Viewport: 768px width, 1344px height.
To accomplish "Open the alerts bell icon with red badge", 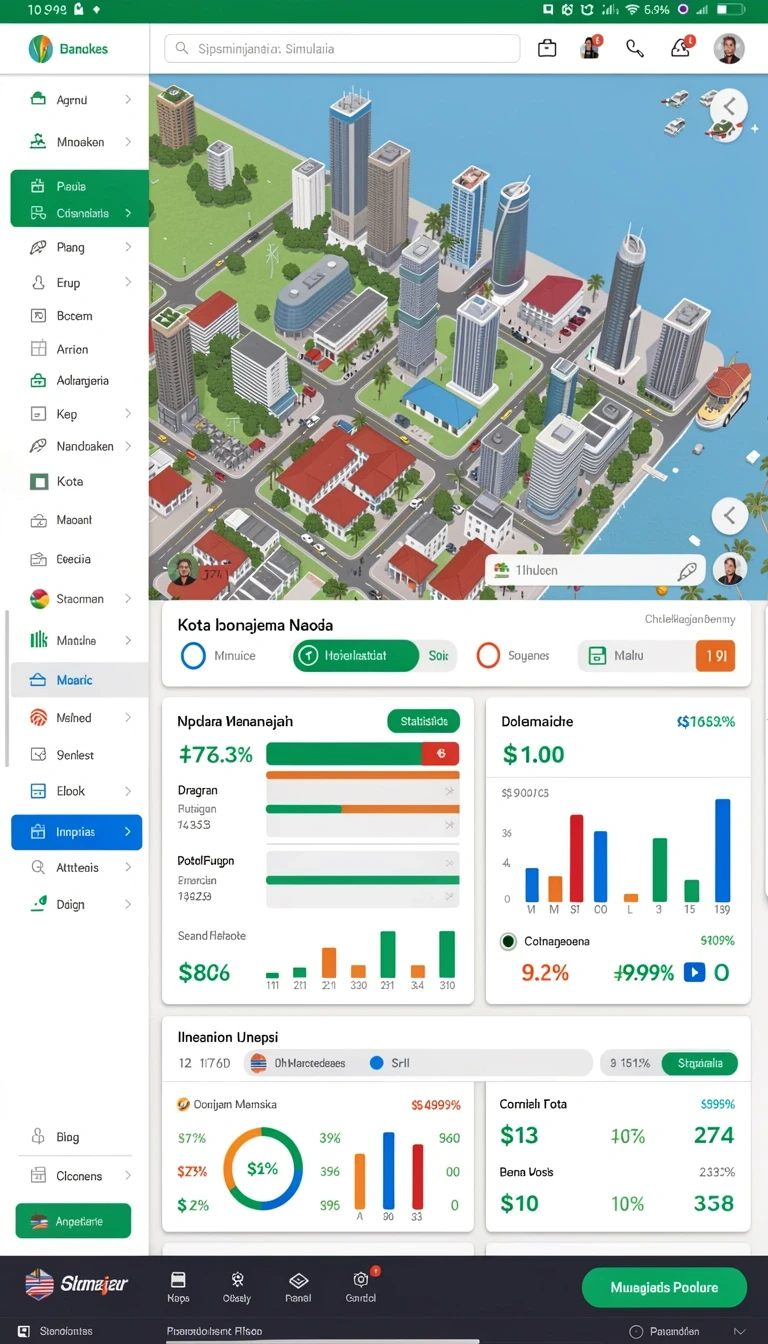I will point(681,47).
